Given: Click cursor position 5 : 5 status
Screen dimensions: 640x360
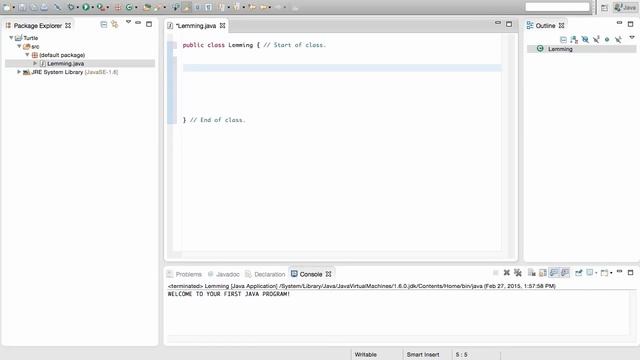Looking at the screenshot, I should (462, 354).
